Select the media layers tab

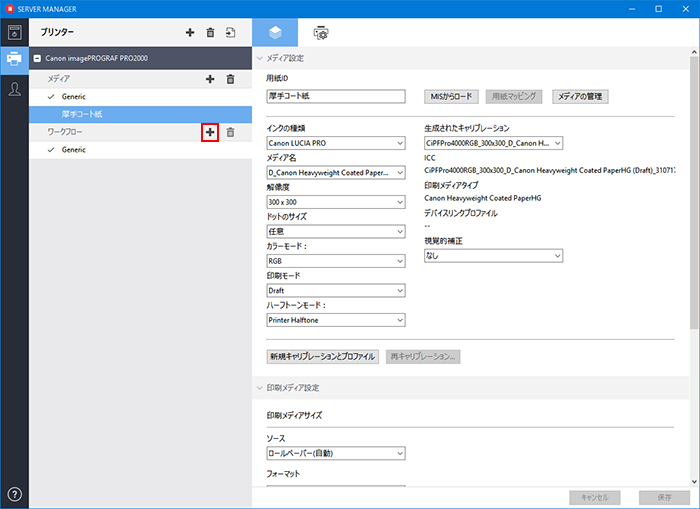[274, 33]
